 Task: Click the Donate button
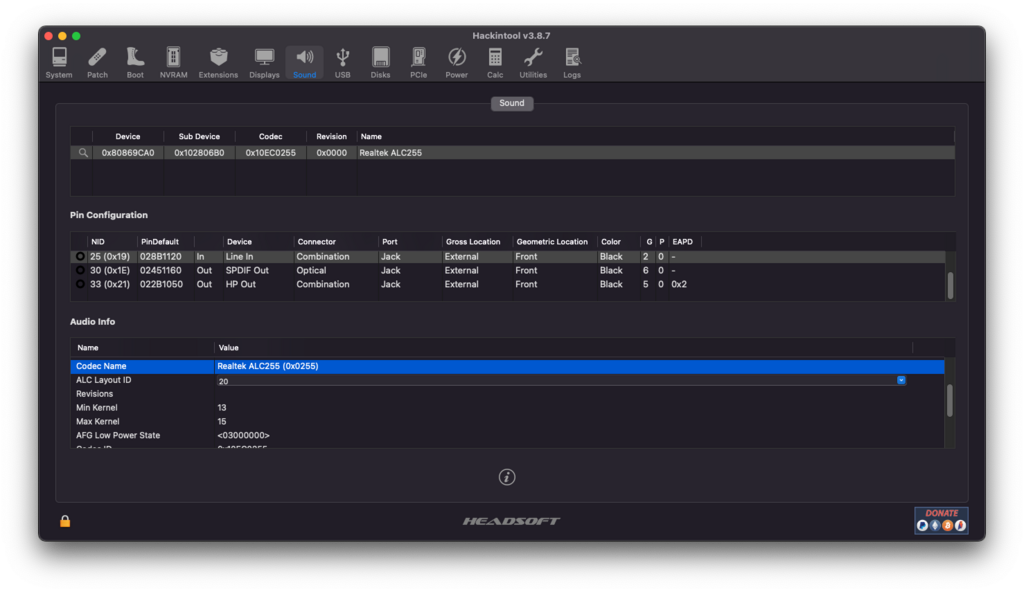tap(941, 520)
